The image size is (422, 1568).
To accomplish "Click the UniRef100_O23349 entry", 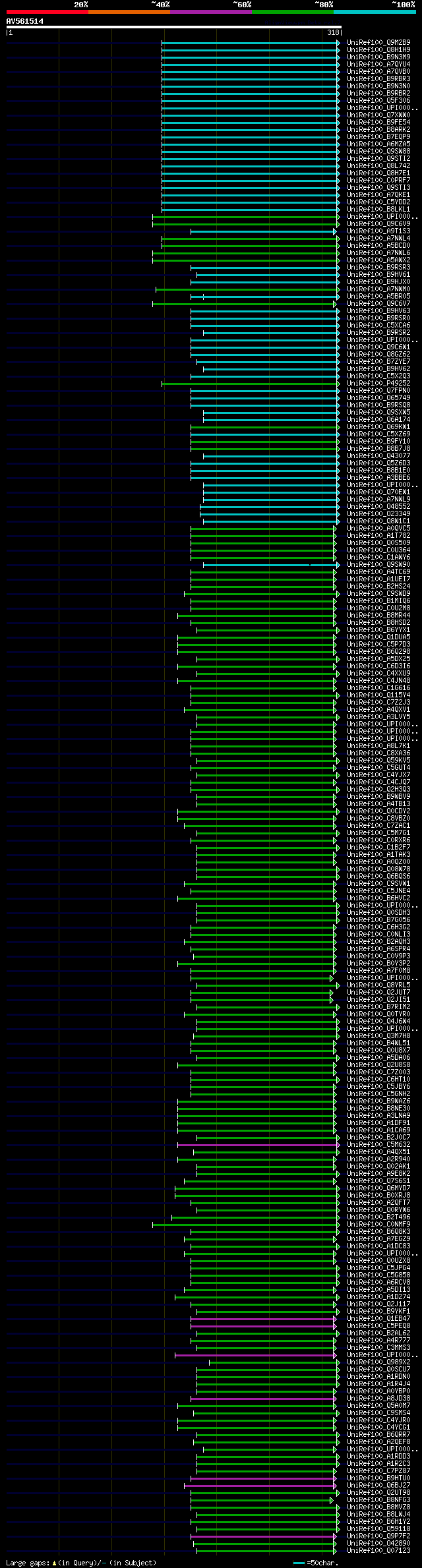I will pyautogui.click(x=378, y=514).
